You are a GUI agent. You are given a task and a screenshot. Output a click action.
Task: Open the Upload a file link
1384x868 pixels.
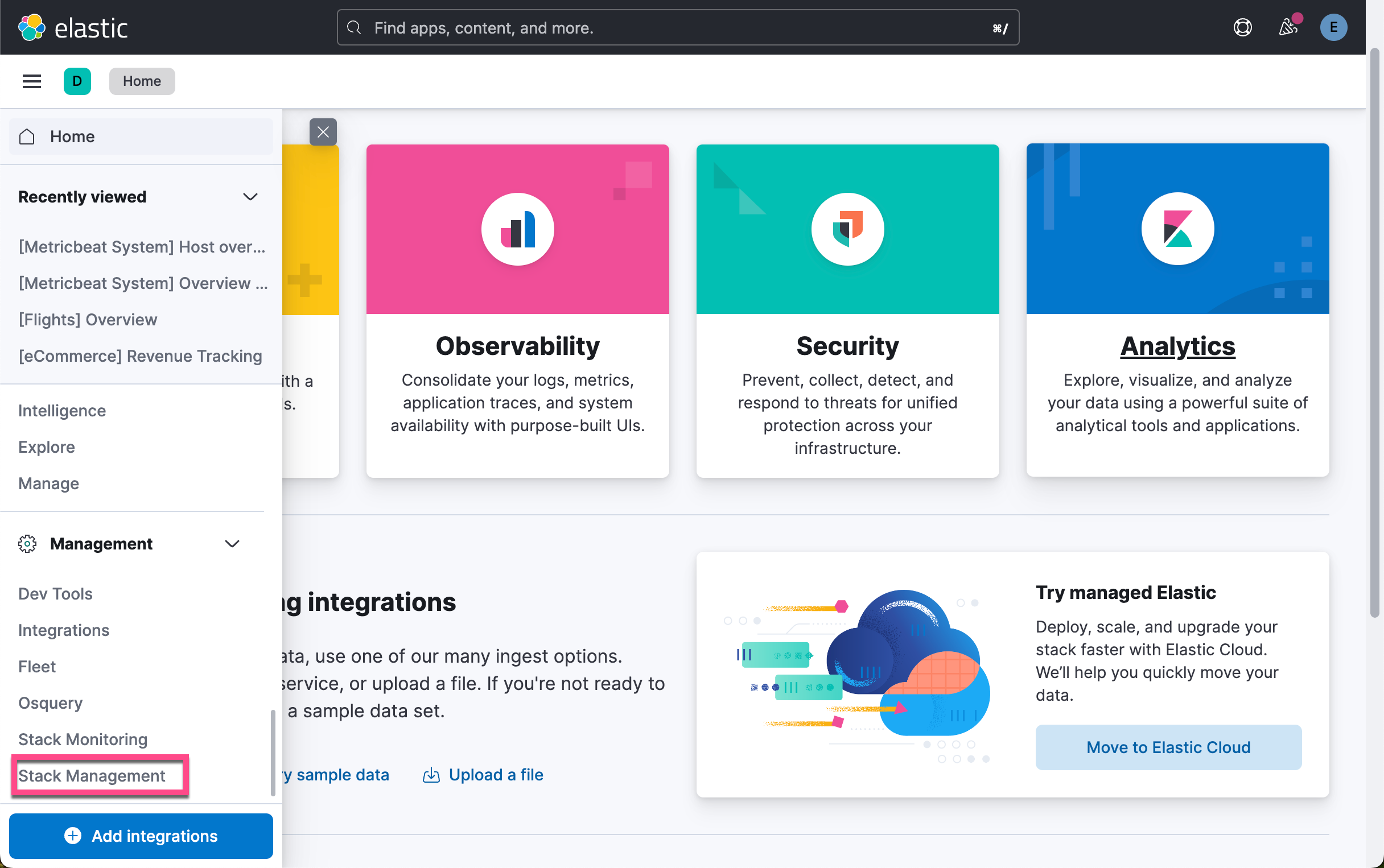(496, 774)
